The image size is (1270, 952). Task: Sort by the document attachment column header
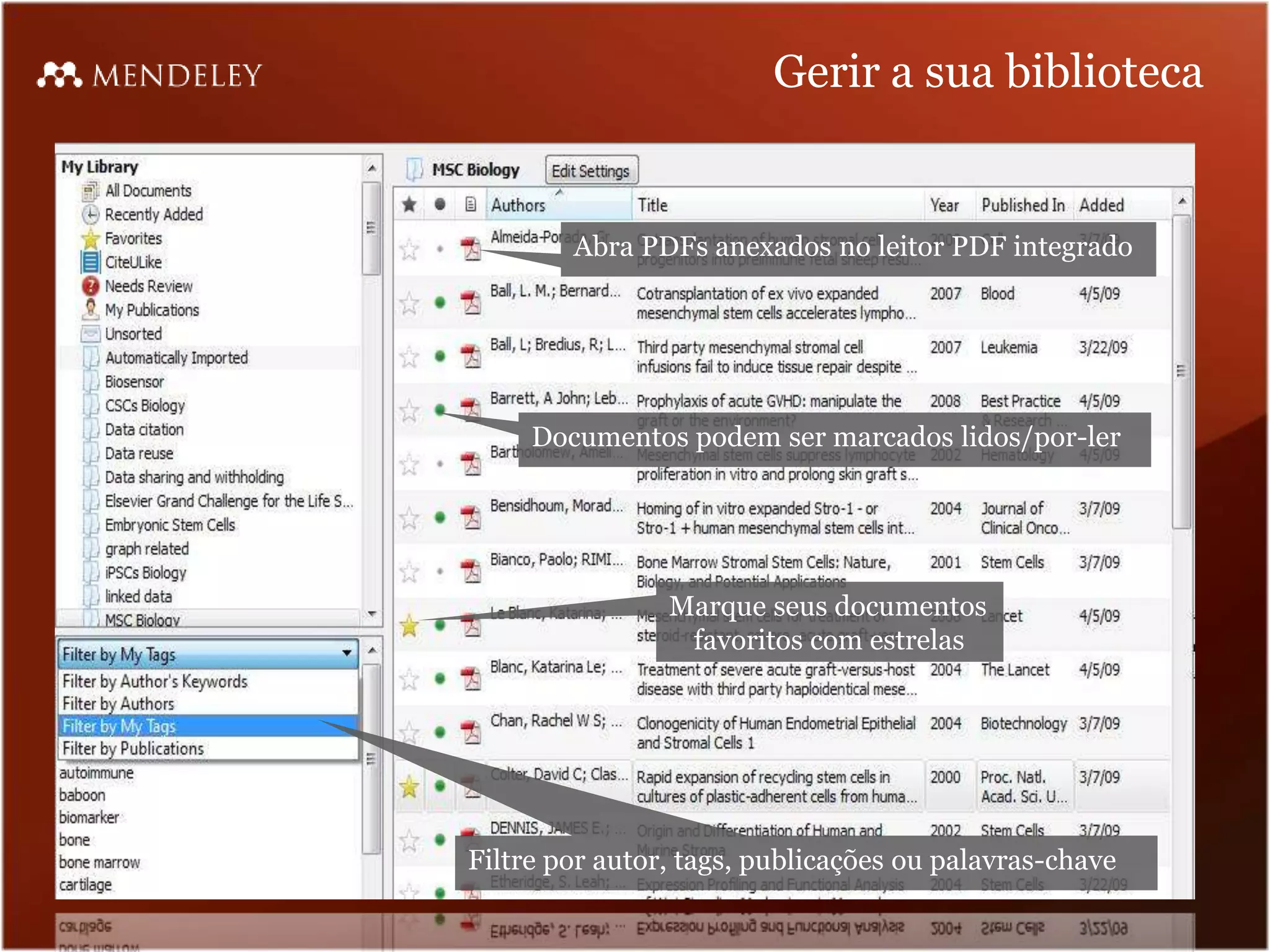(x=471, y=205)
